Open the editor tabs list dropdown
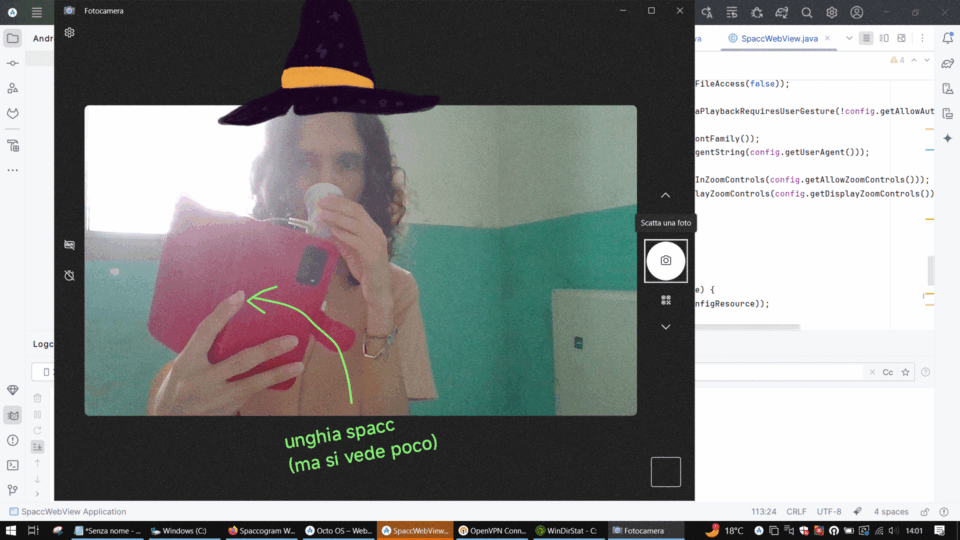Image resolution: width=960 pixels, height=540 pixels. [x=849, y=38]
